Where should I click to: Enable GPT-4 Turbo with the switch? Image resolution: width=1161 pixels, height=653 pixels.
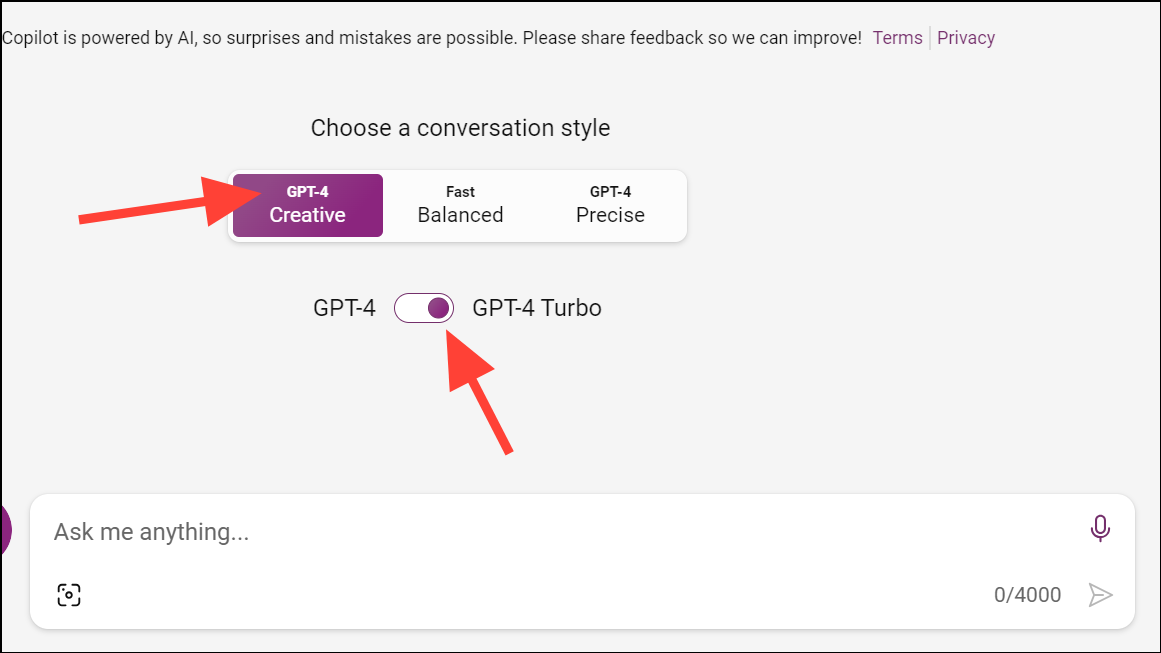click(424, 308)
